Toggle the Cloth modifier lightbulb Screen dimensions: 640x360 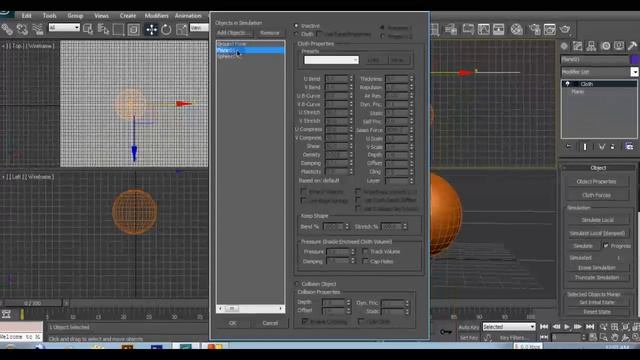click(567, 84)
